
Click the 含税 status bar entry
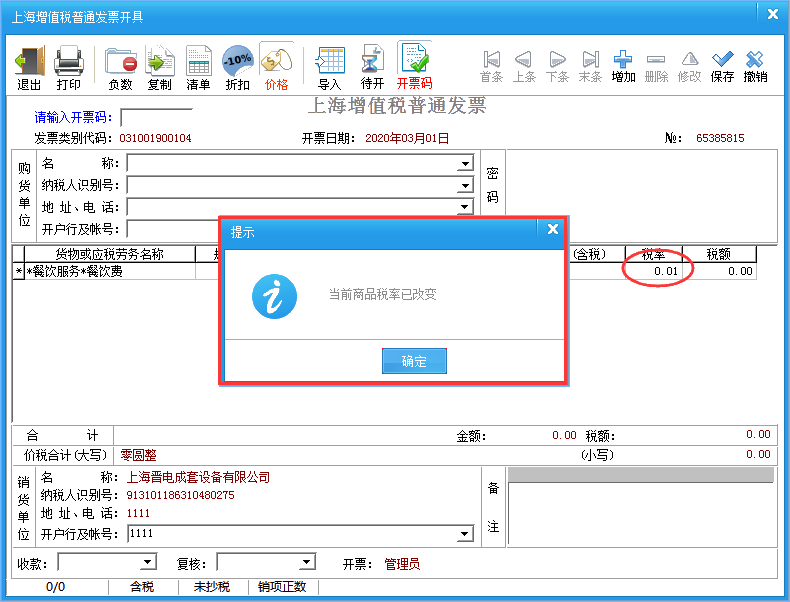[142, 587]
